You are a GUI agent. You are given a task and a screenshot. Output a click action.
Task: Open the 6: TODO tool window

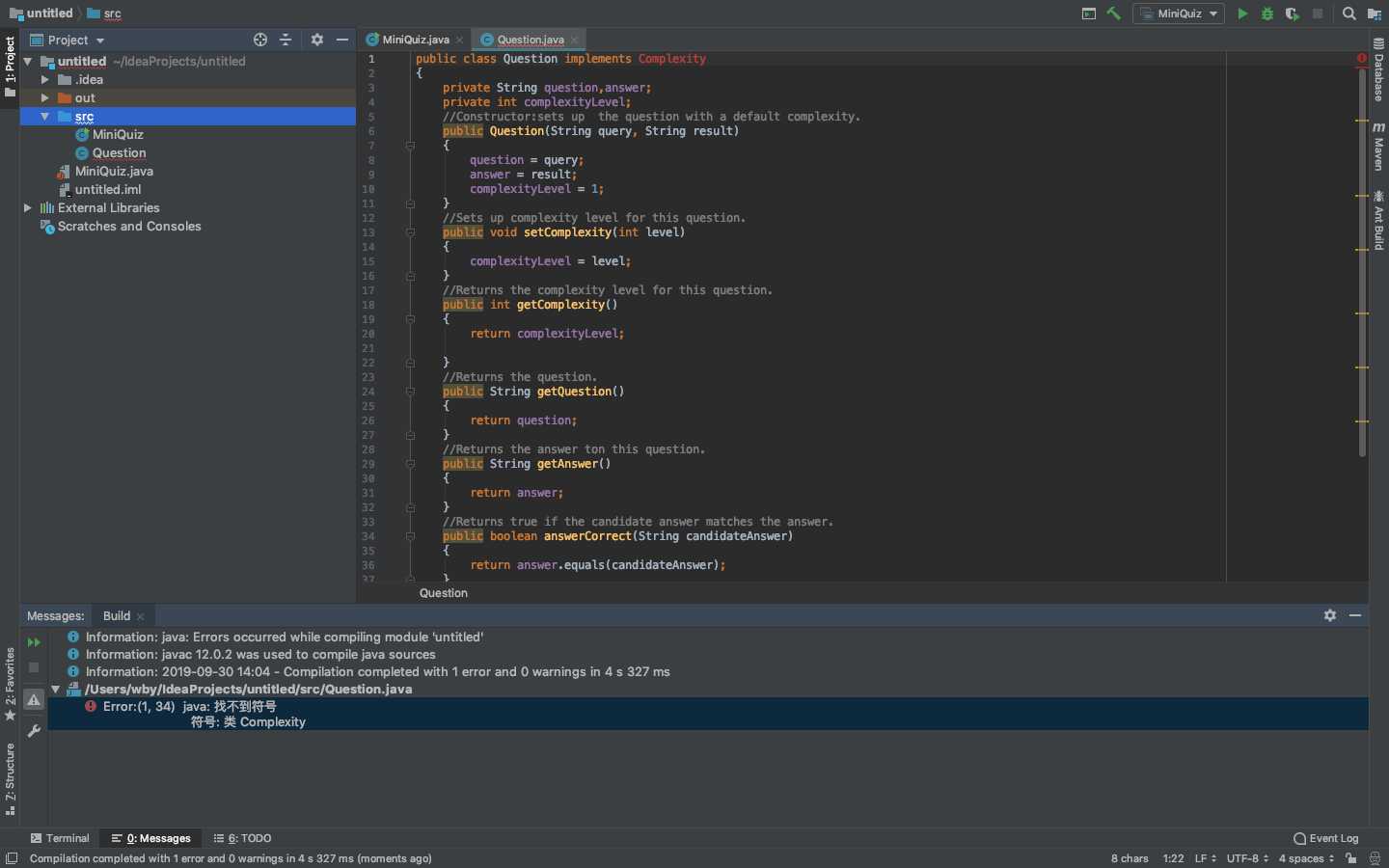243,839
